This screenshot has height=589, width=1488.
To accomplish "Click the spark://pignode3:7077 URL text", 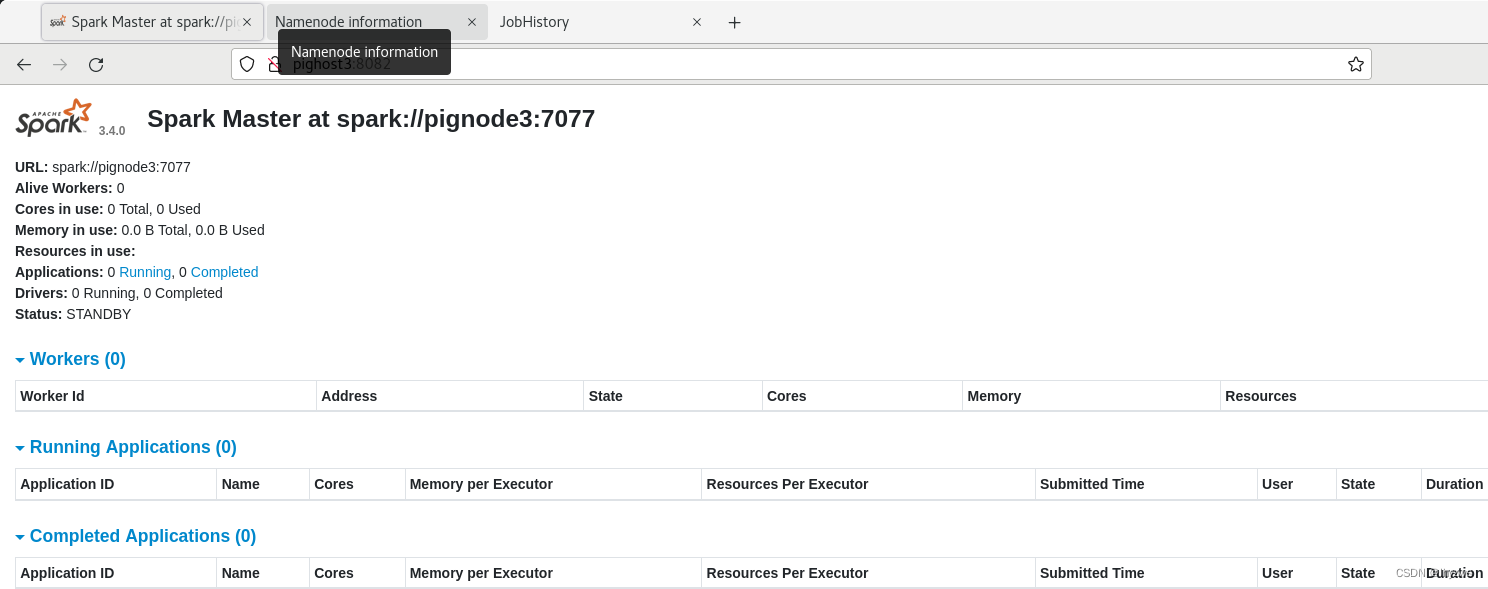I will (121, 167).
